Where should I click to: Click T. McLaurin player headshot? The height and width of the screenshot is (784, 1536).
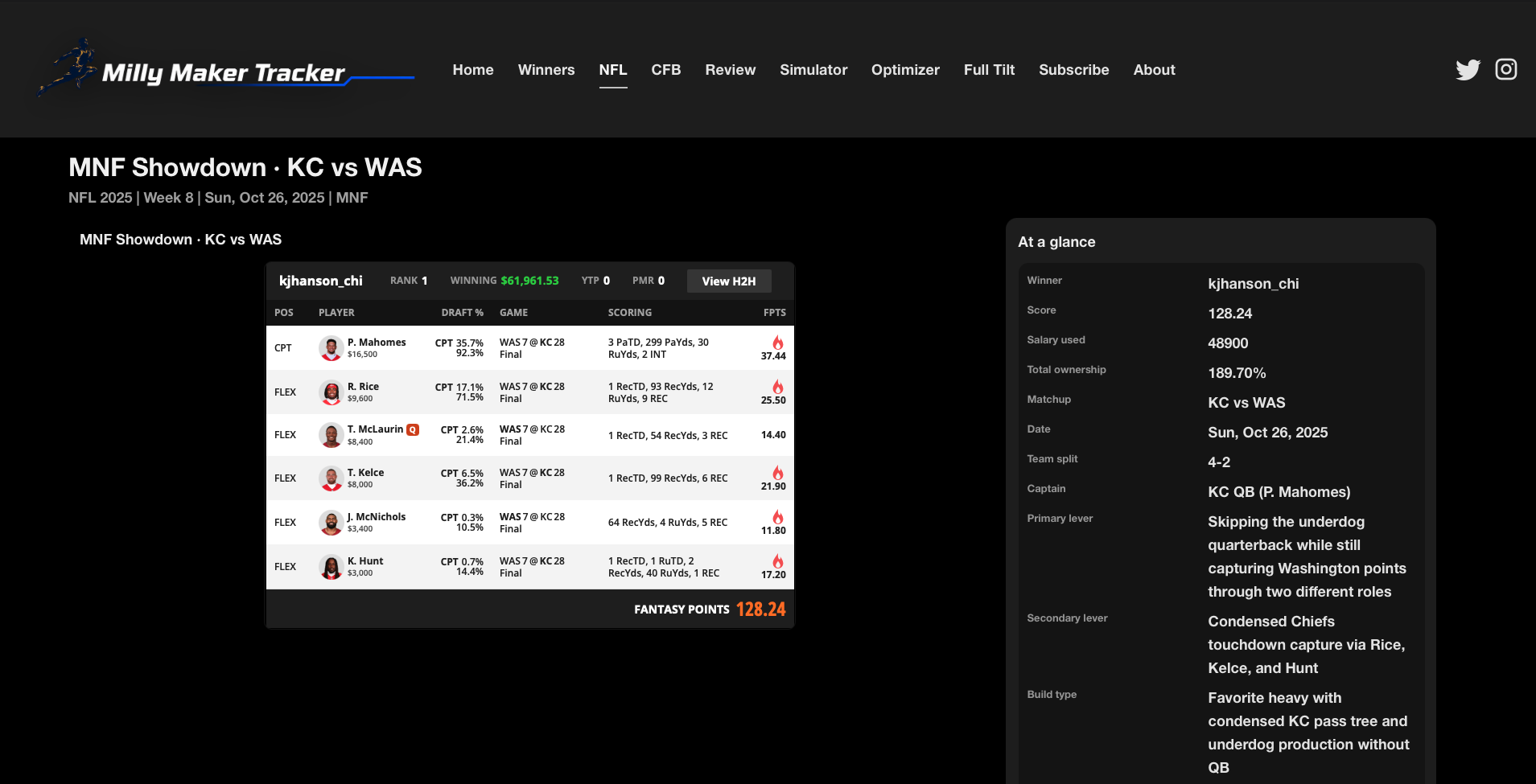pos(331,435)
